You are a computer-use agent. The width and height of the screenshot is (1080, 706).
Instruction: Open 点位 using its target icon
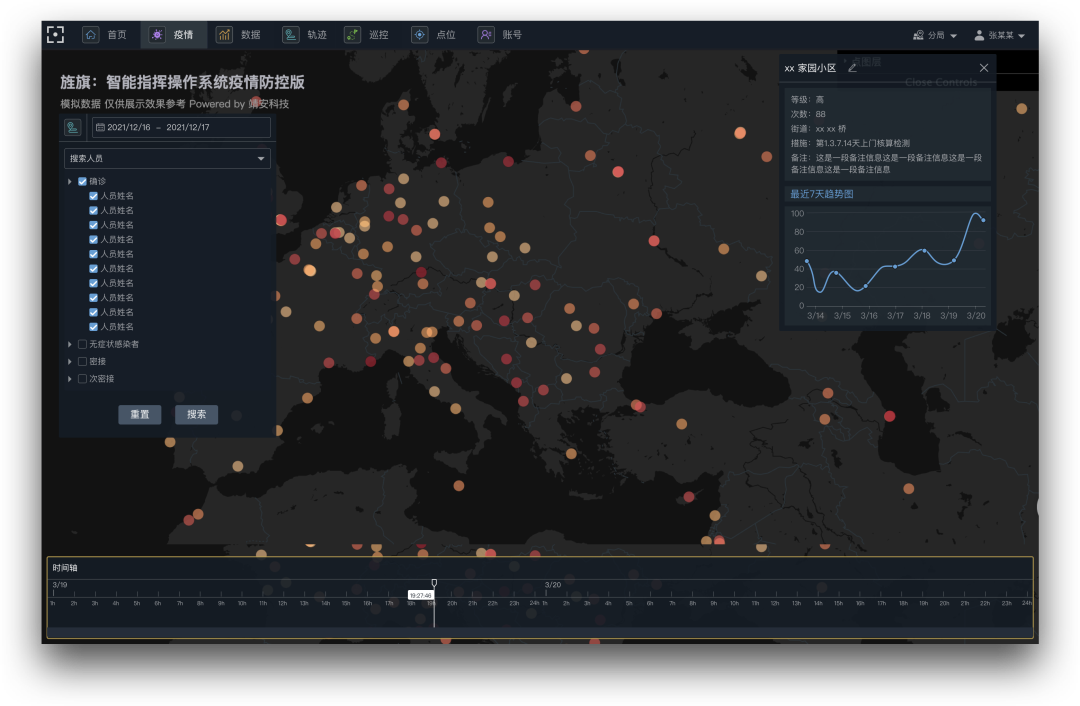[x=419, y=34]
